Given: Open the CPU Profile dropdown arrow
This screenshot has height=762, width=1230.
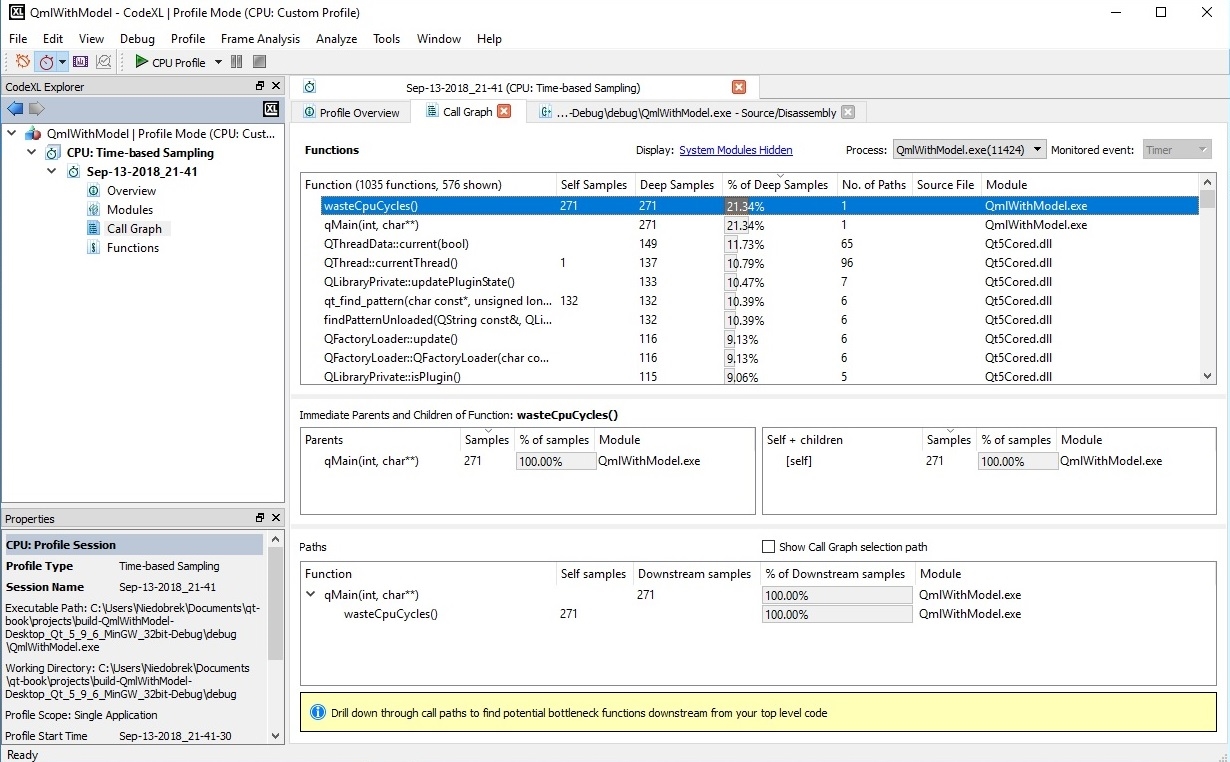Looking at the screenshot, I should pos(218,63).
